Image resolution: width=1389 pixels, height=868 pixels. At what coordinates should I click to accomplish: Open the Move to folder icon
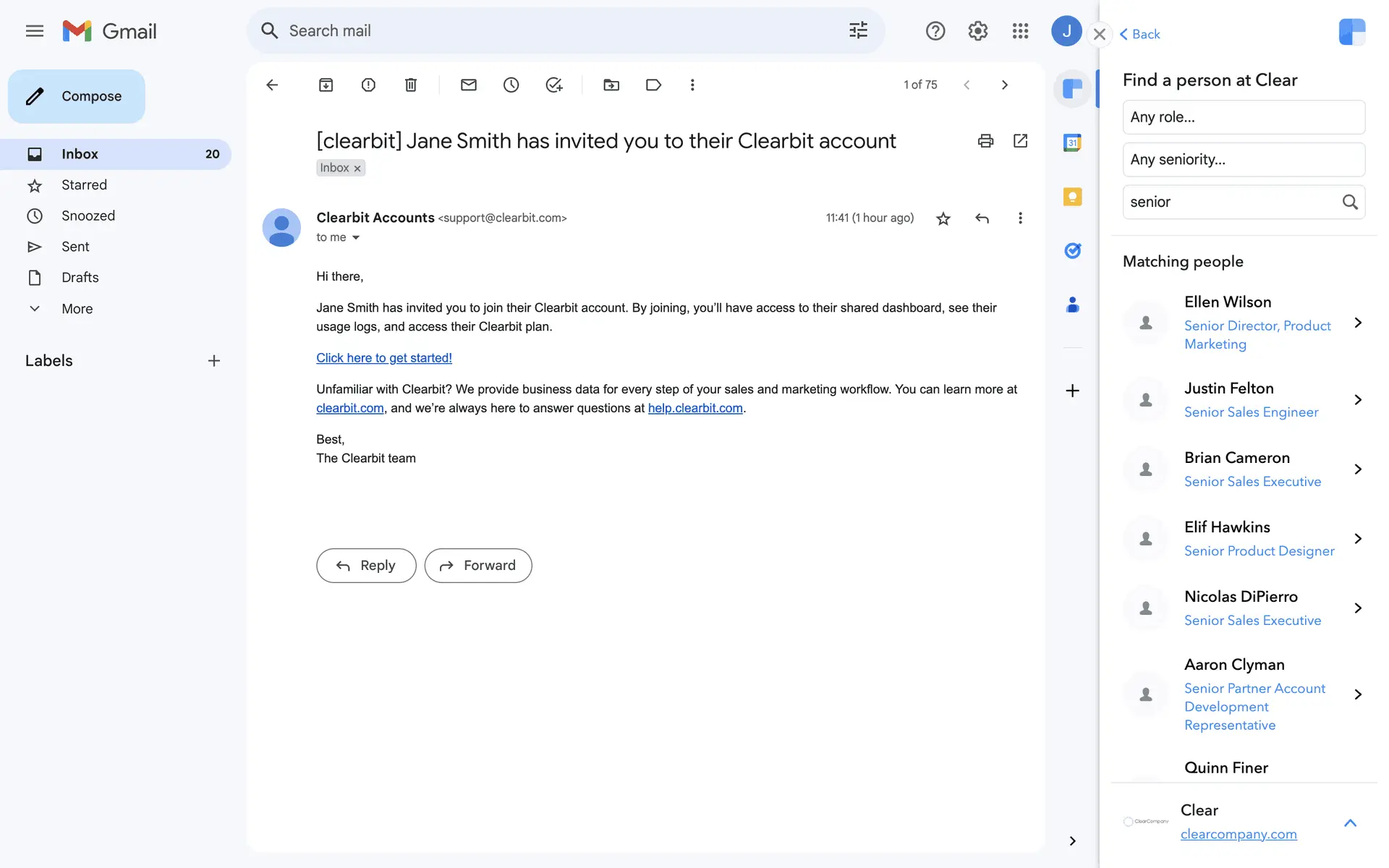tap(611, 85)
